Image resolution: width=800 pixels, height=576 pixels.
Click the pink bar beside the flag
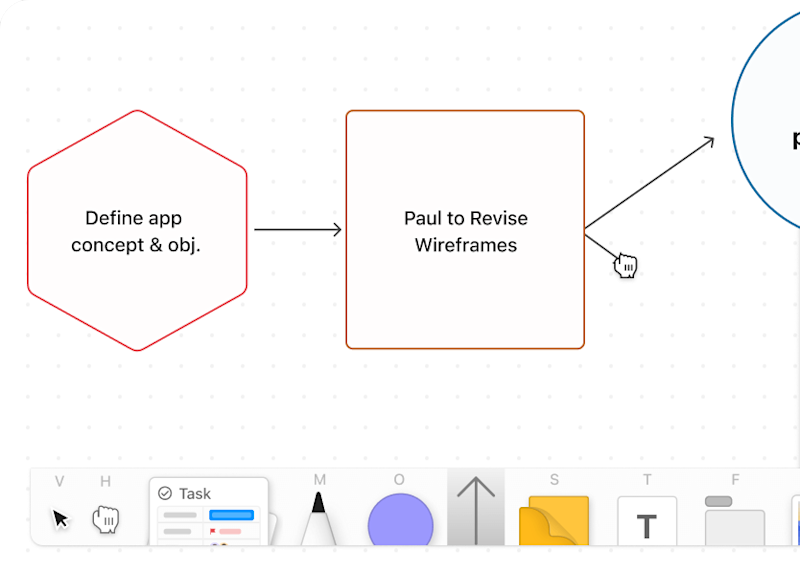point(230,531)
